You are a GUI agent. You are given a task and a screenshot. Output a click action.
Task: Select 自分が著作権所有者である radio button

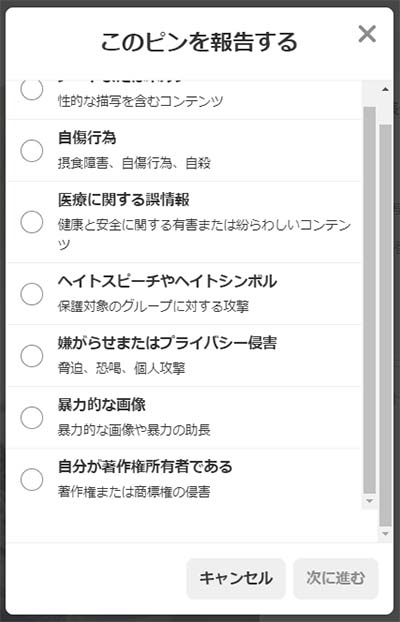pos(32,480)
